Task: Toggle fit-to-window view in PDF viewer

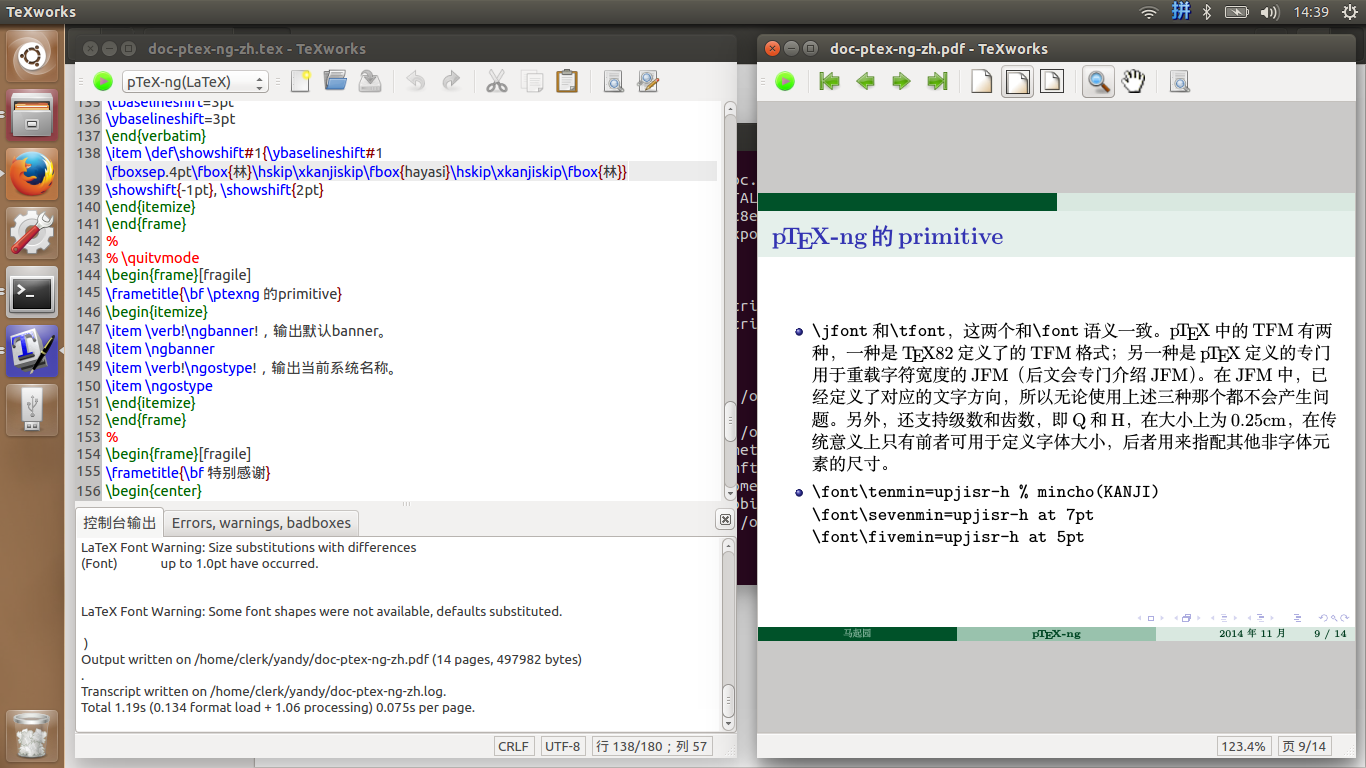Action: pos(1052,82)
